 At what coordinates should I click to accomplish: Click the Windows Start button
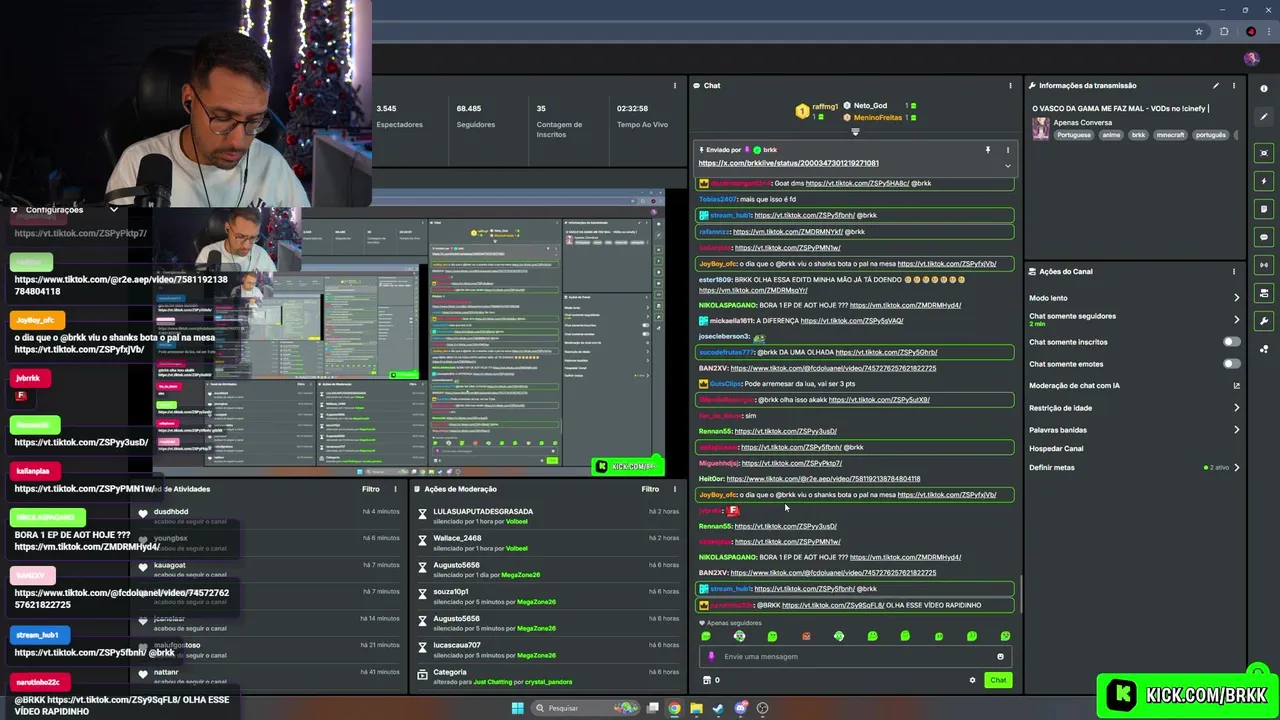coord(517,708)
